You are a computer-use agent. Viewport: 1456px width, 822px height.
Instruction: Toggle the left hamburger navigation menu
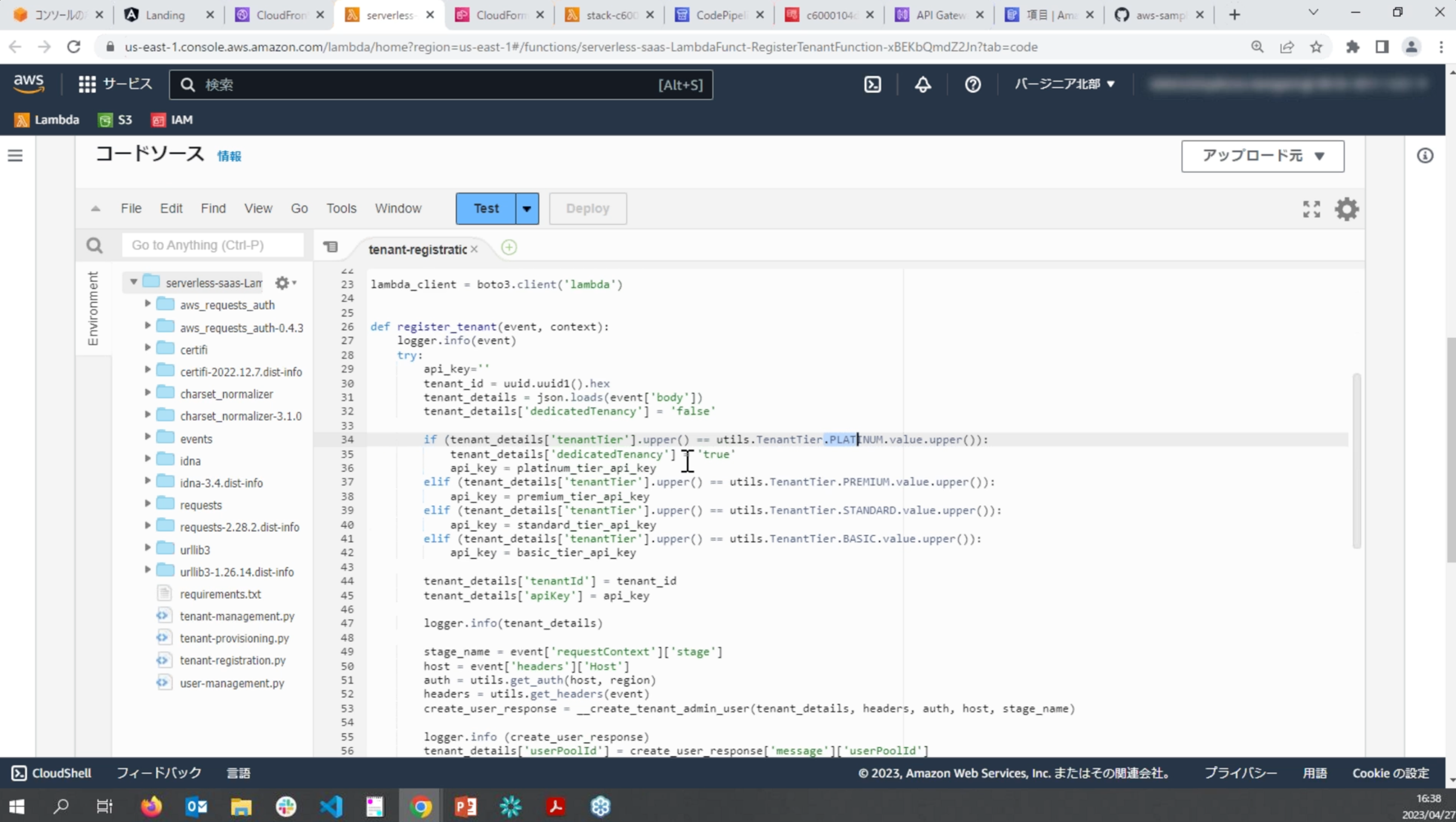[x=15, y=155]
